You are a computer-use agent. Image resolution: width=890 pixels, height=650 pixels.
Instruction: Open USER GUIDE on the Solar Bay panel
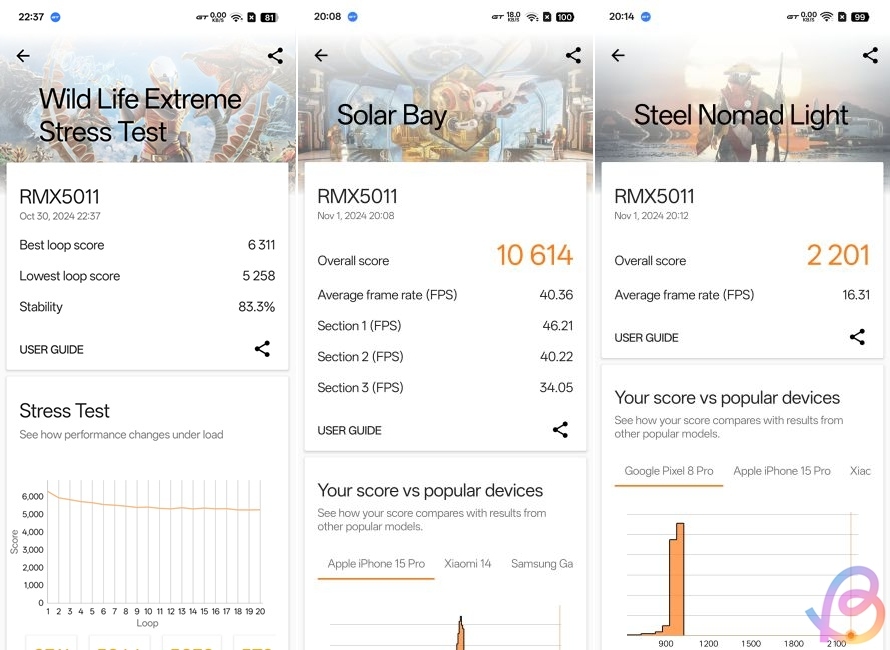coord(348,430)
